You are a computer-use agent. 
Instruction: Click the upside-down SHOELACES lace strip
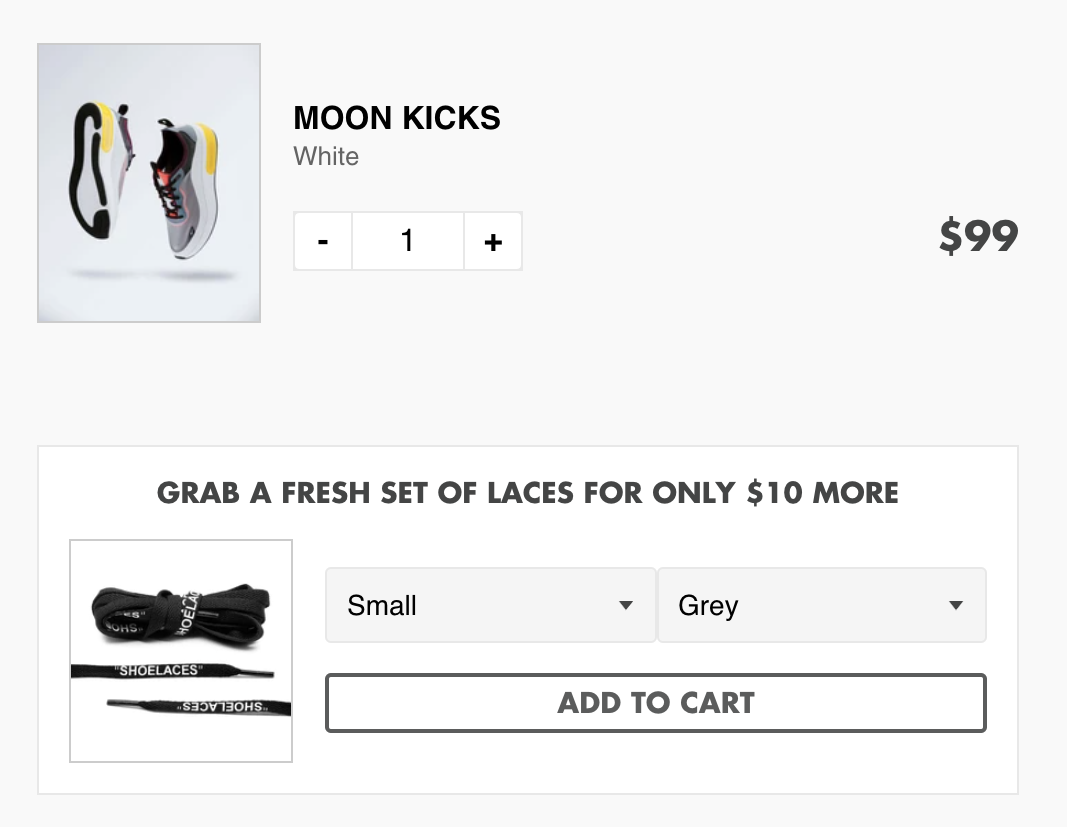coord(200,707)
